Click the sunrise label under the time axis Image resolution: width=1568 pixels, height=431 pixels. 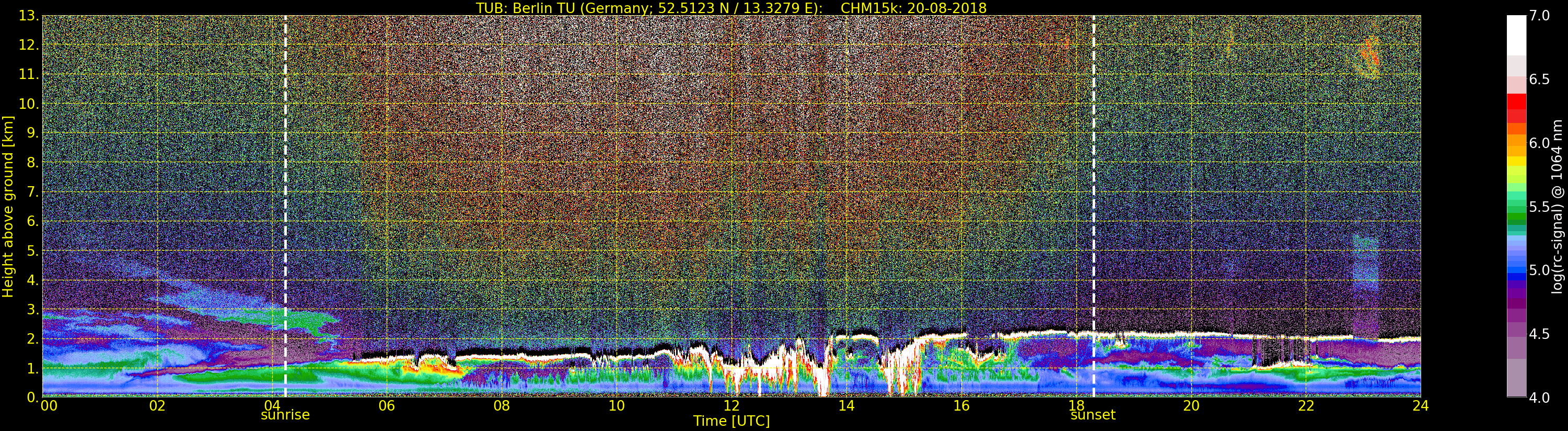click(285, 415)
